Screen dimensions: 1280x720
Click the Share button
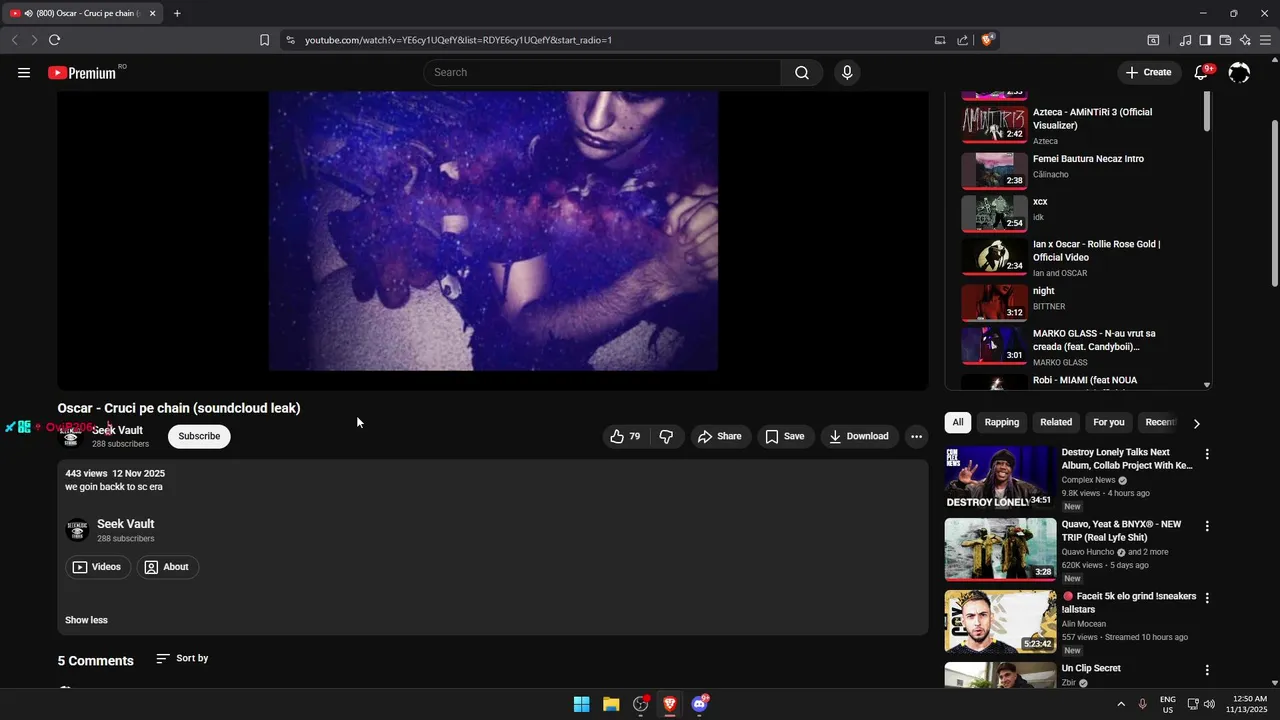click(720, 436)
